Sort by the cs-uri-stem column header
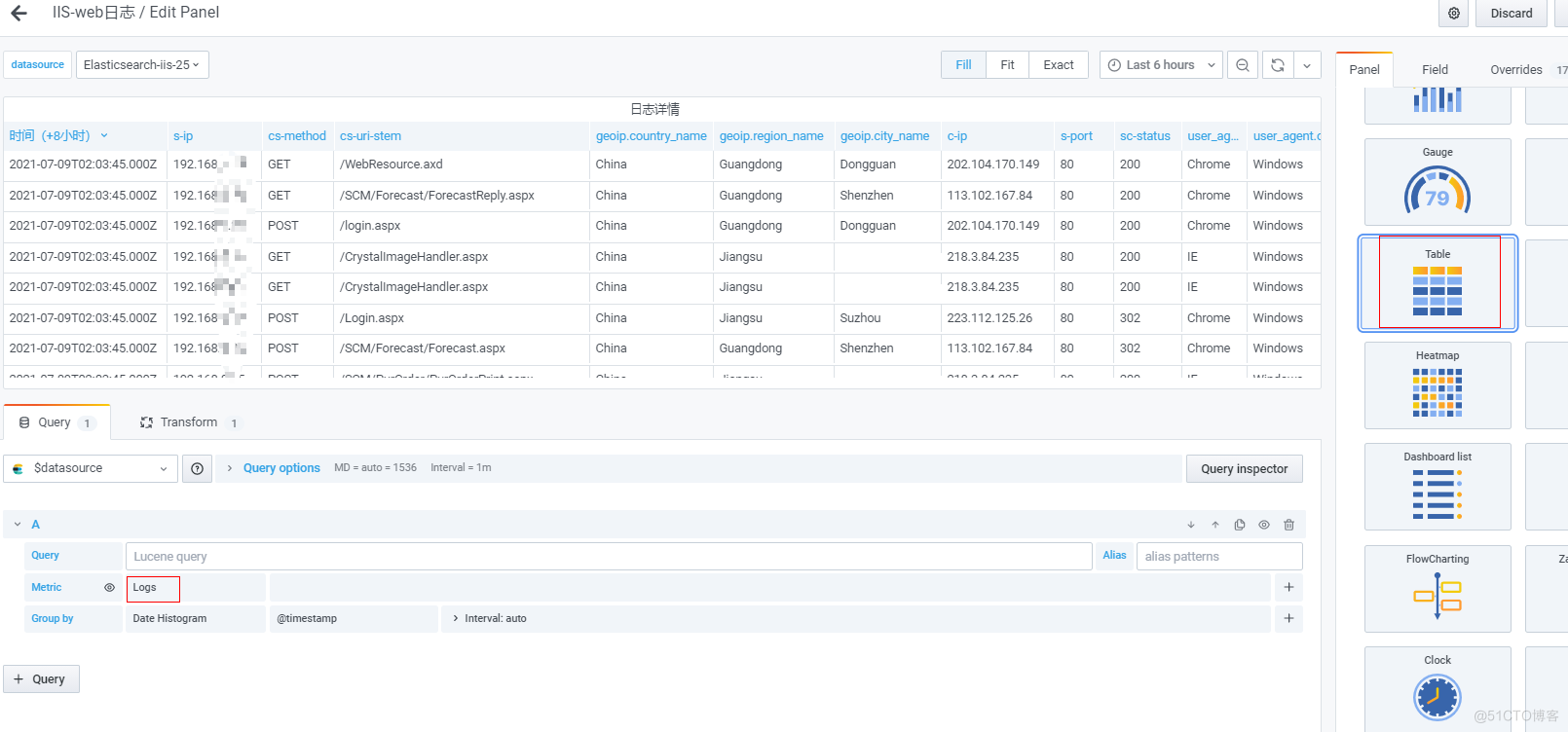This screenshot has width=1568, height=732. click(370, 136)
